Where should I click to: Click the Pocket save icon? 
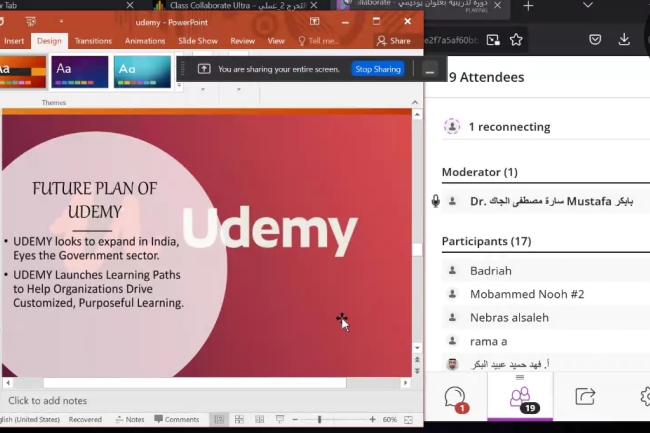click(595, 40)
